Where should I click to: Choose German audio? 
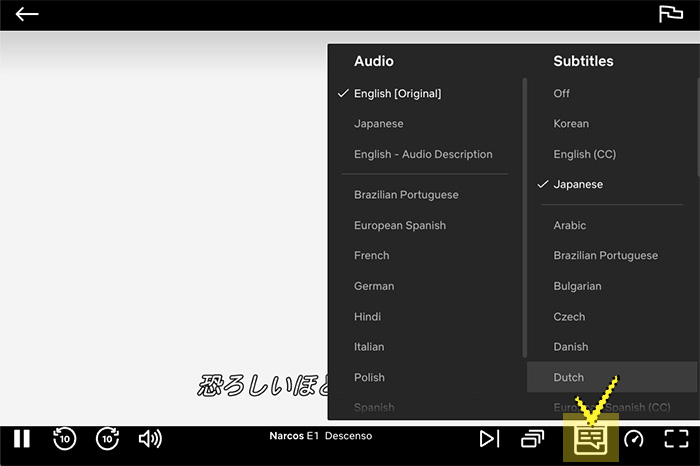click(374, 286)
